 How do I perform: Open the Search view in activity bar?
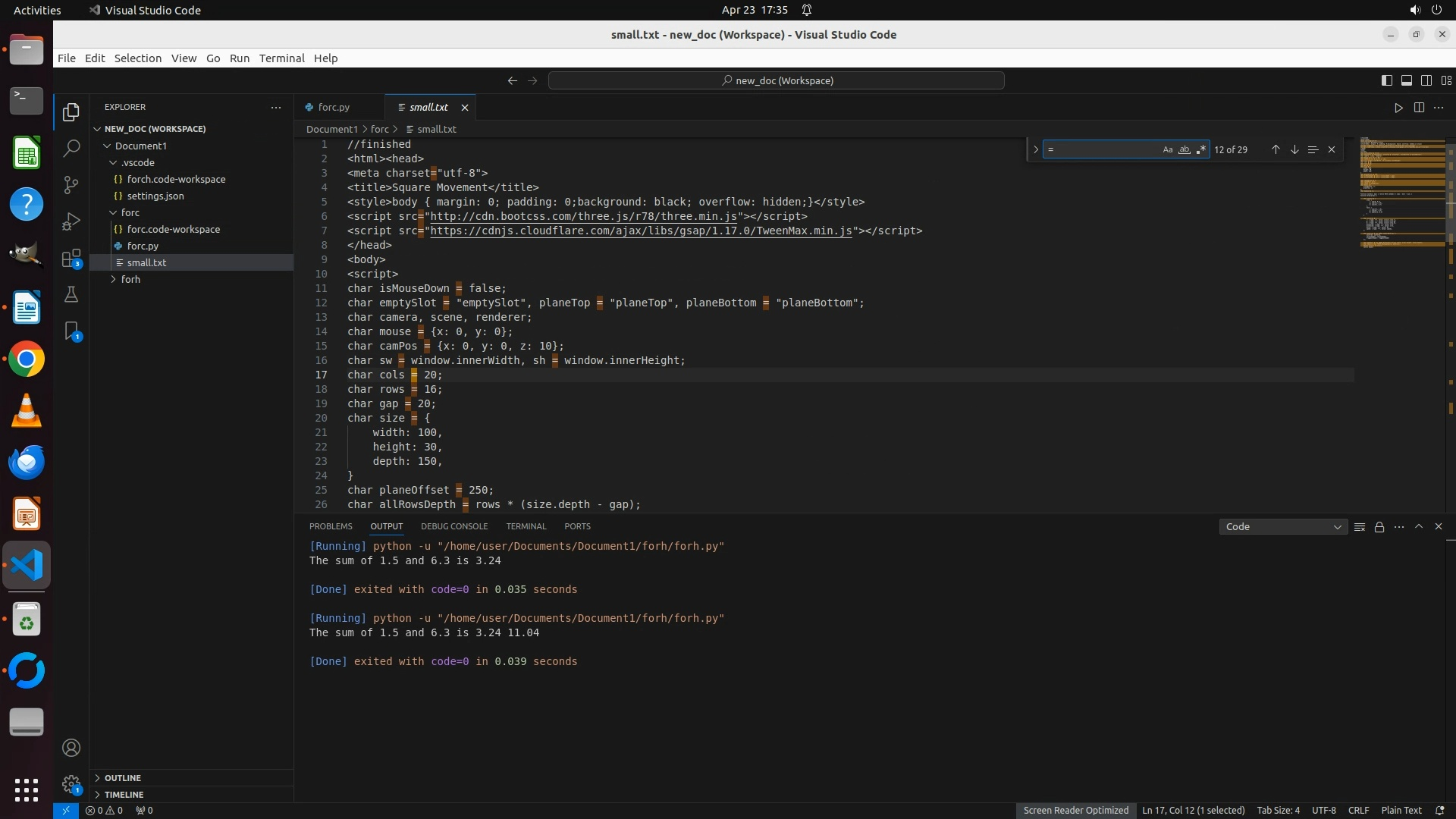point(71,148)
